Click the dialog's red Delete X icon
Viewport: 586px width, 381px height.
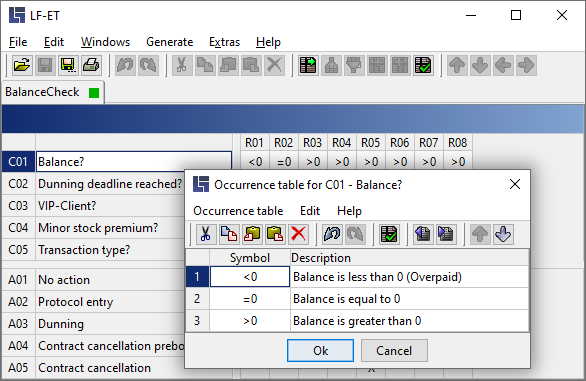coord(298,234)
